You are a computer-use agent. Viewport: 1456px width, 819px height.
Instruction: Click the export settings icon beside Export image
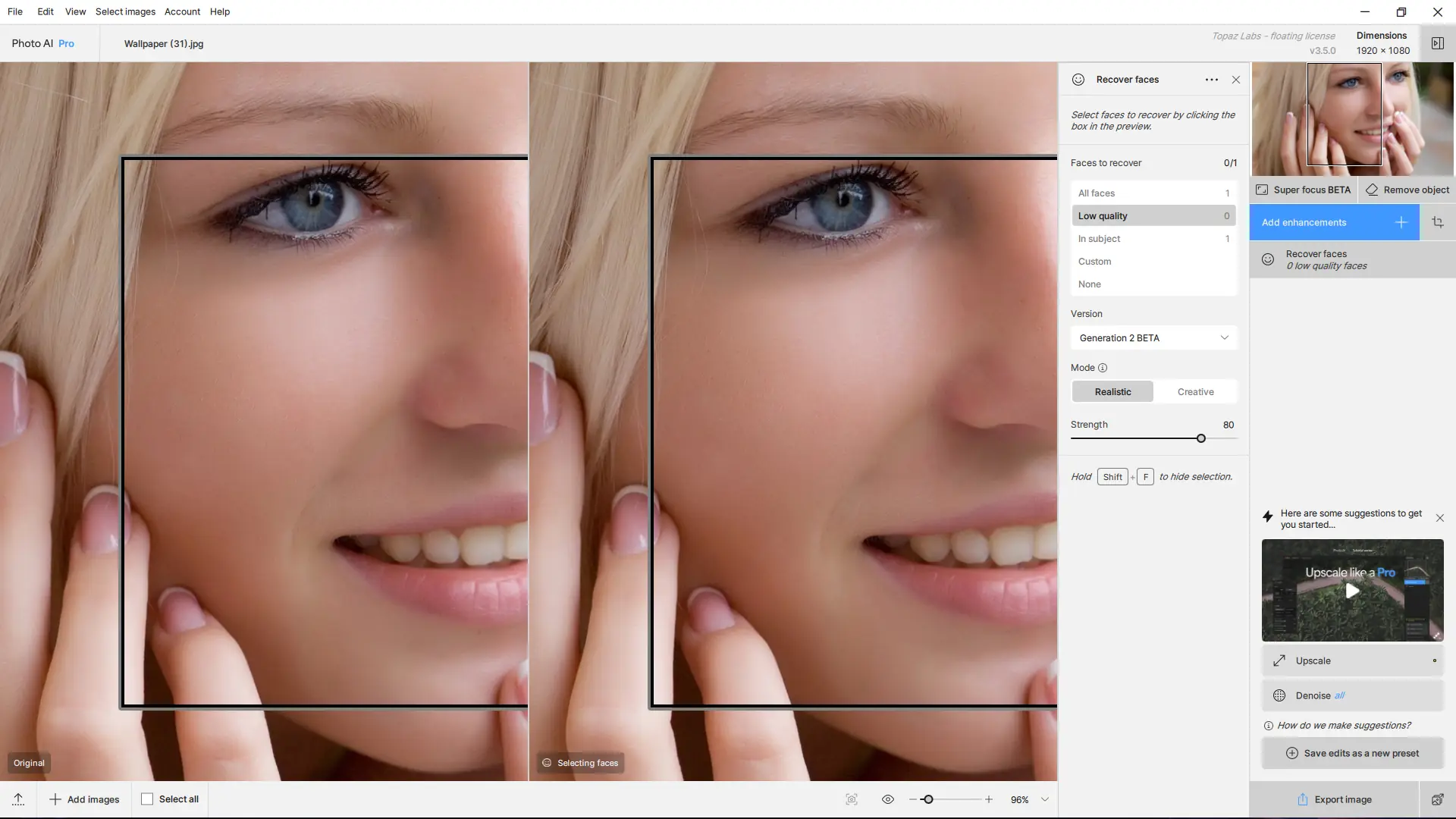[x=1437, y=799]
